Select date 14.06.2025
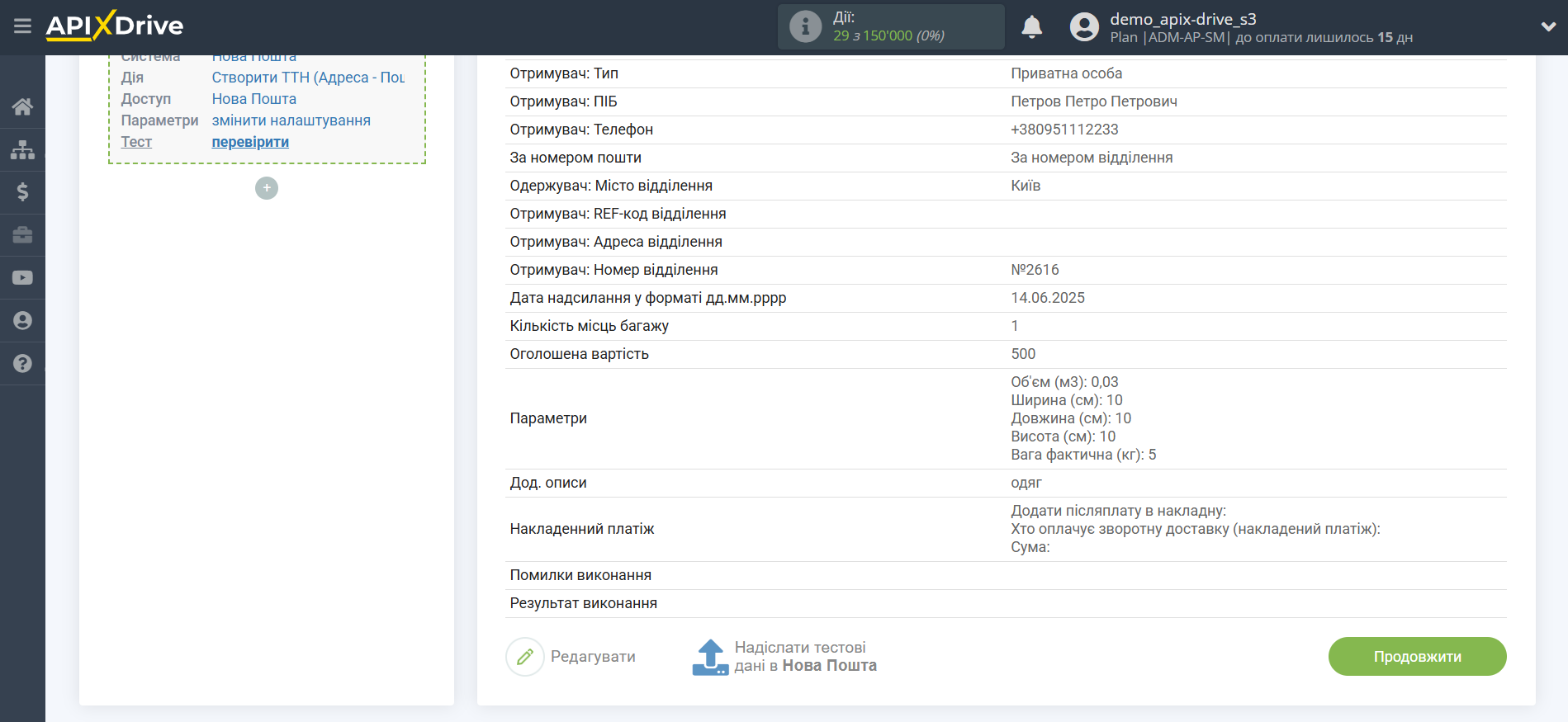 point(1048,298)
